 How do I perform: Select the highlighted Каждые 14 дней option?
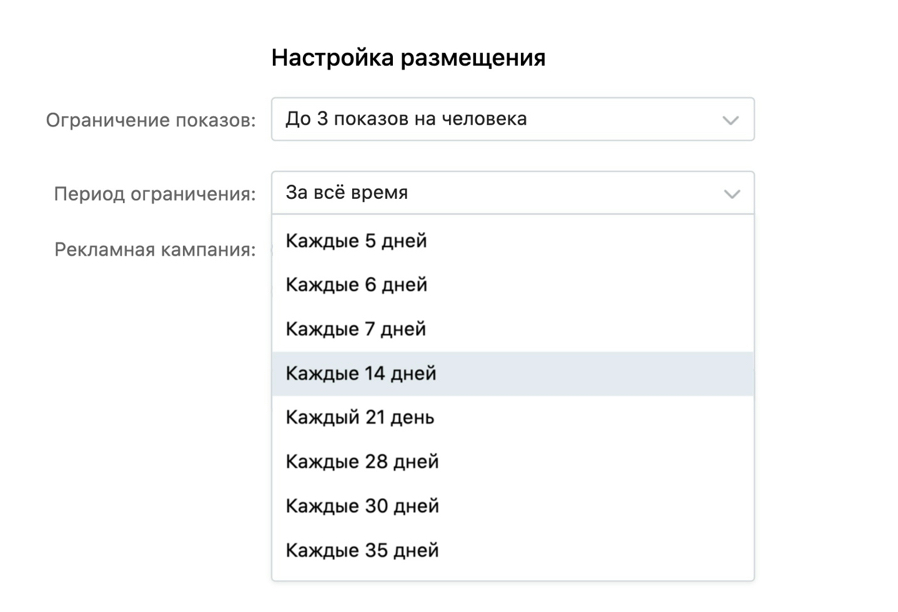point(360,372)
